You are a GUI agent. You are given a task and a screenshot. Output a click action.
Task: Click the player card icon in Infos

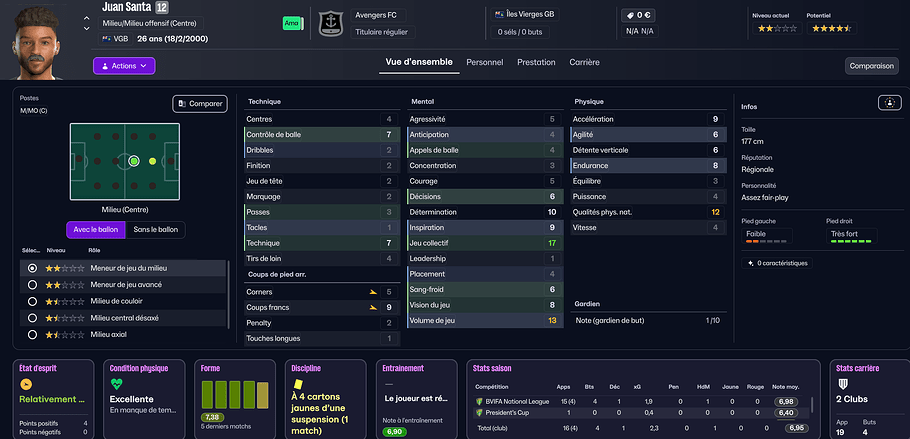887,103
